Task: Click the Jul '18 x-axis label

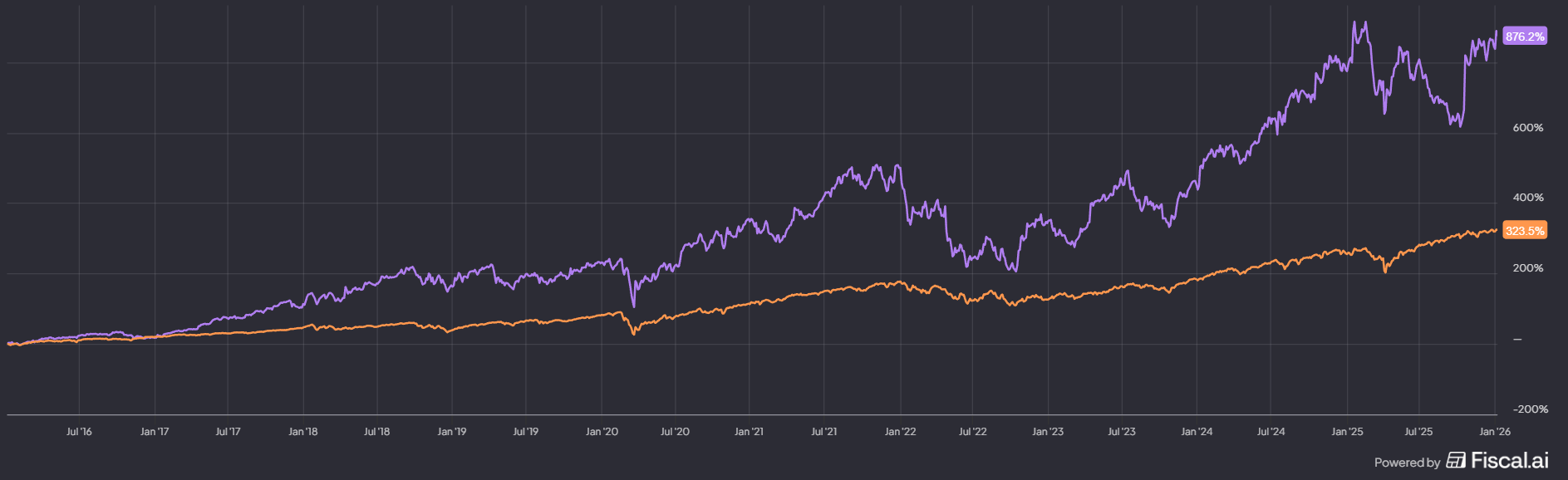Action: pyautogui.click(x=376, y=432)
